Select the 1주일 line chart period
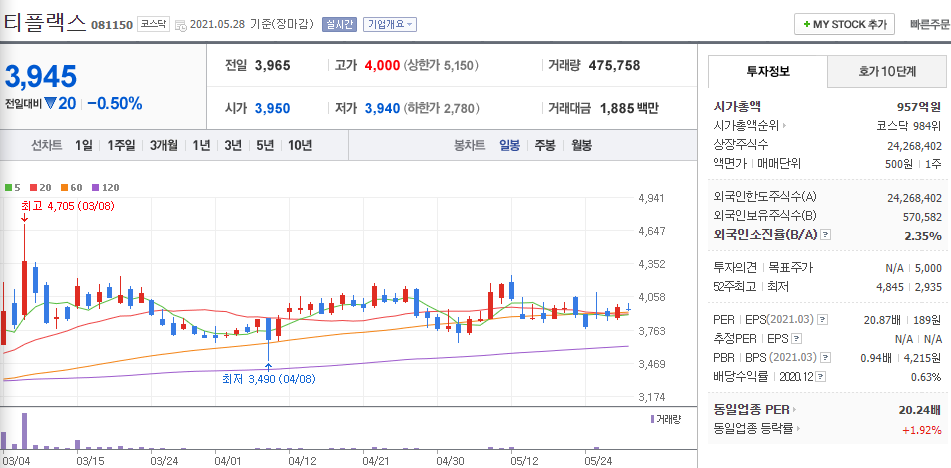 [121, 145]
